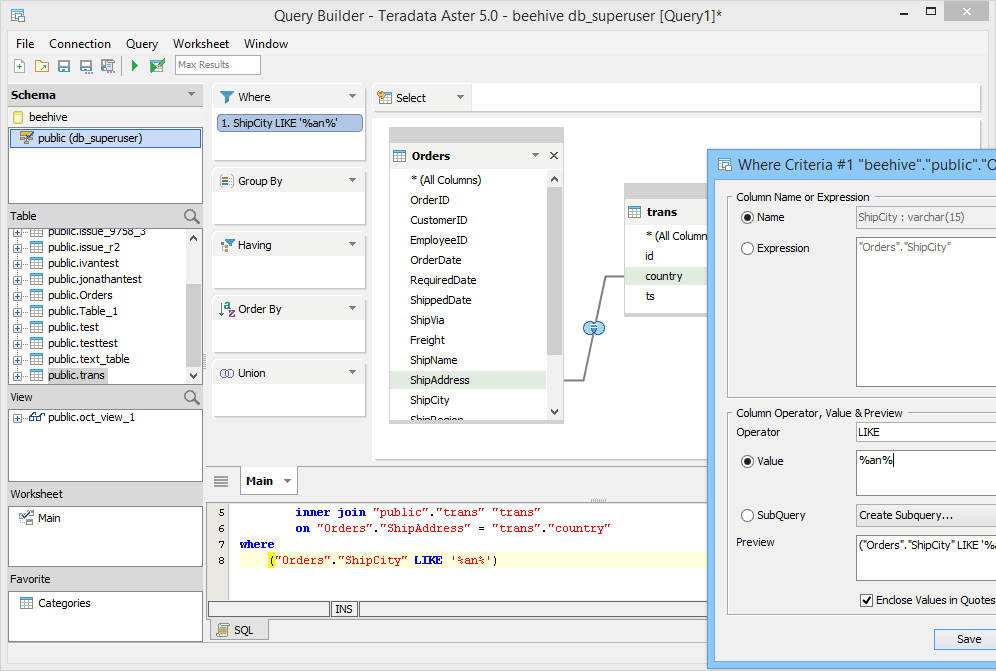The width and height of the screenshot is (996, 671).
Task: Click the glasses icon for public.oct_view_1
Action: (37, 417)
